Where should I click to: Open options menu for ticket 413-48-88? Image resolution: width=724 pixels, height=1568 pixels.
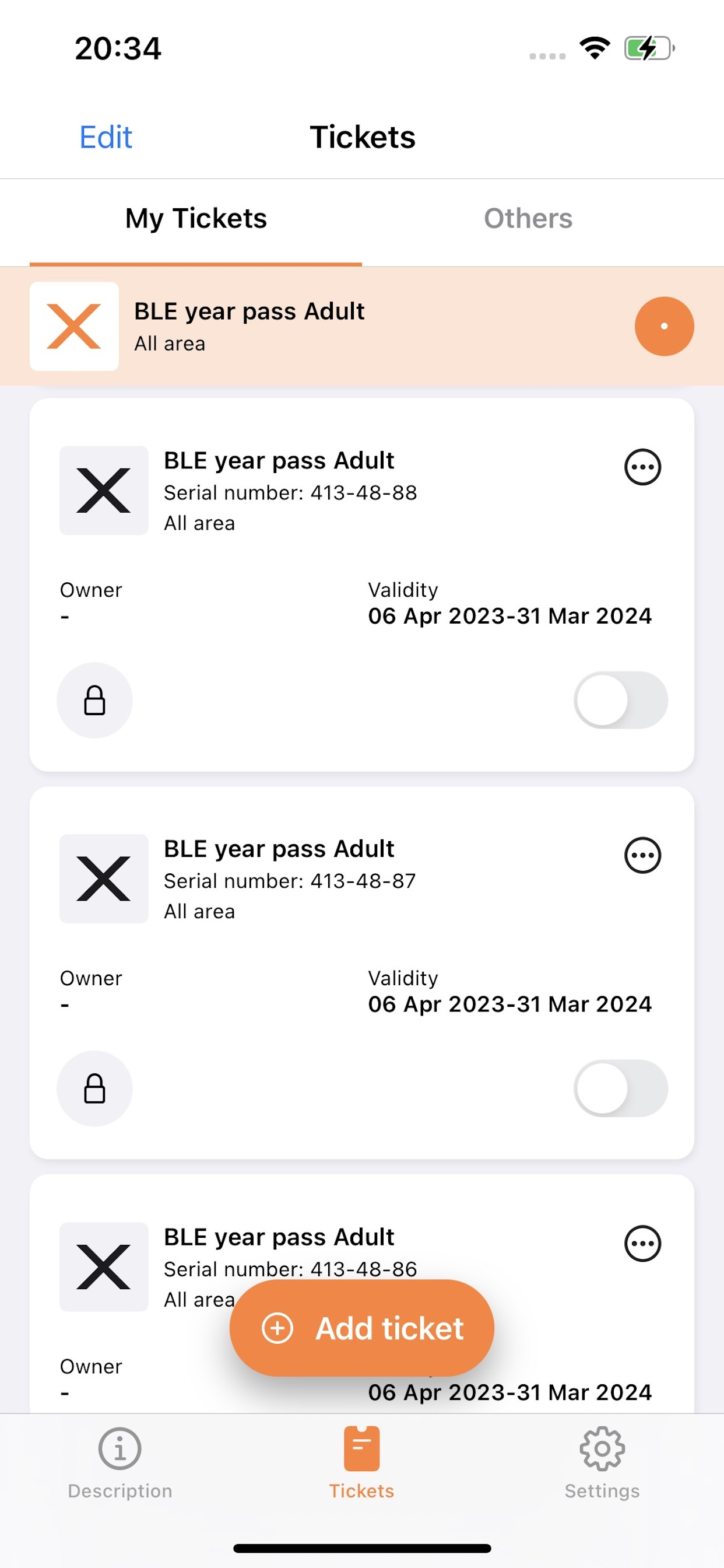coord(642,467)
